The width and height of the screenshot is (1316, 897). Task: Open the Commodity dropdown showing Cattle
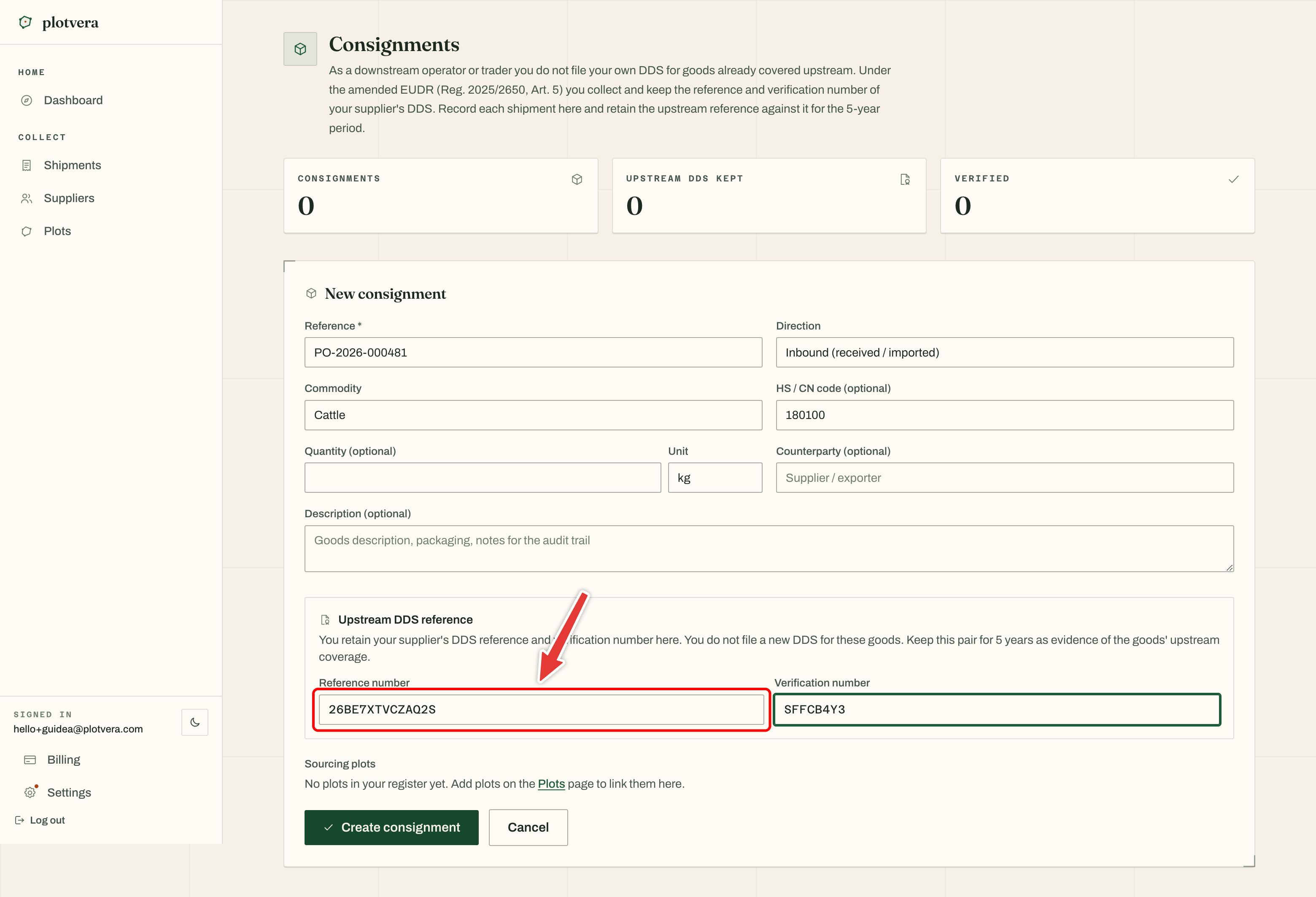[533, 415]
